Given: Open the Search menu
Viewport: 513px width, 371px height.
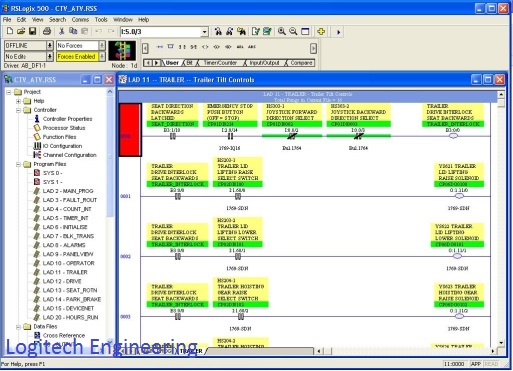Looking at the screenshot, I should (58, 20).
